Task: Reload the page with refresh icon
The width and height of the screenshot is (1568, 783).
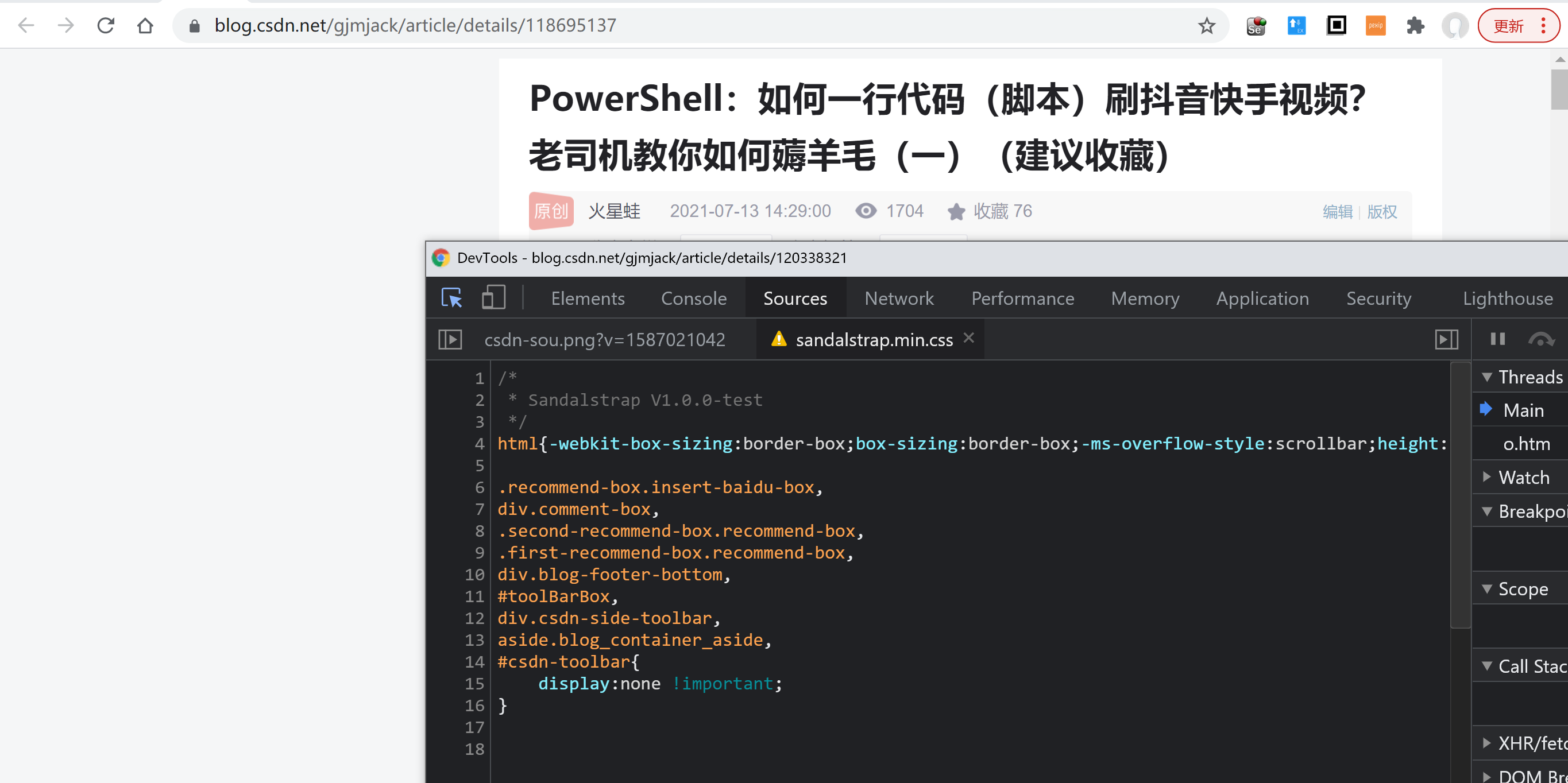Action: [x=106, y=26]
